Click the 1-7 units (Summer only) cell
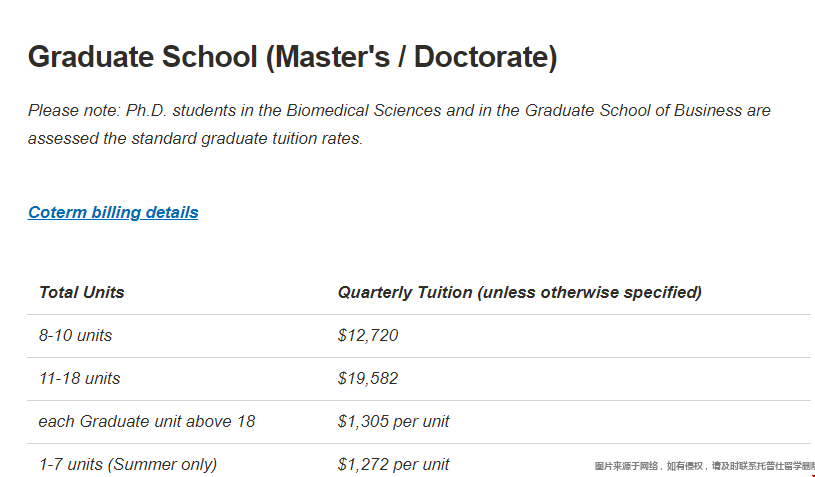This screenshot has width=815, height=477. tap(128, 464)
